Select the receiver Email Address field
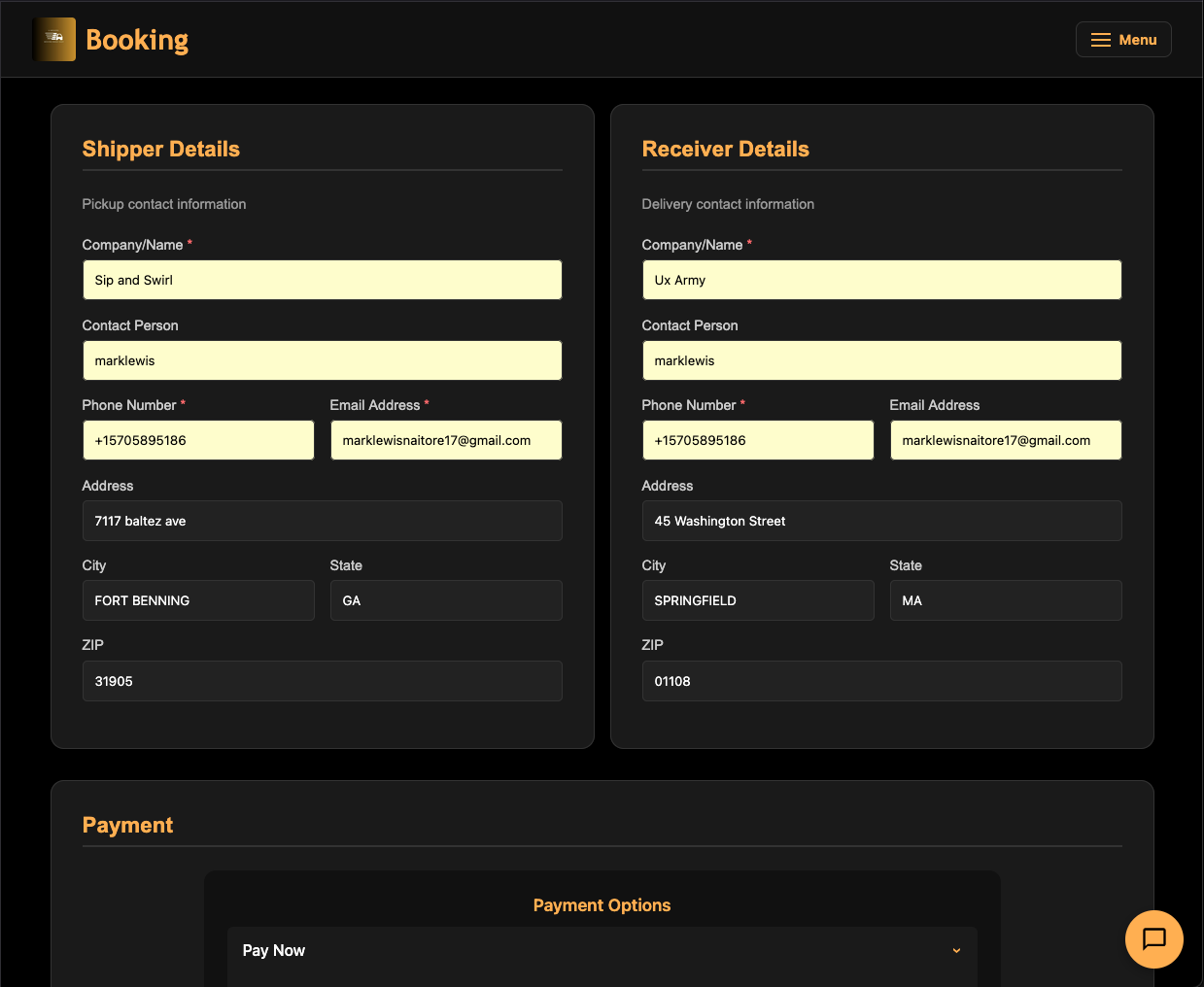The height and width of the screenshot is (987, 1204). point(1006,440)
